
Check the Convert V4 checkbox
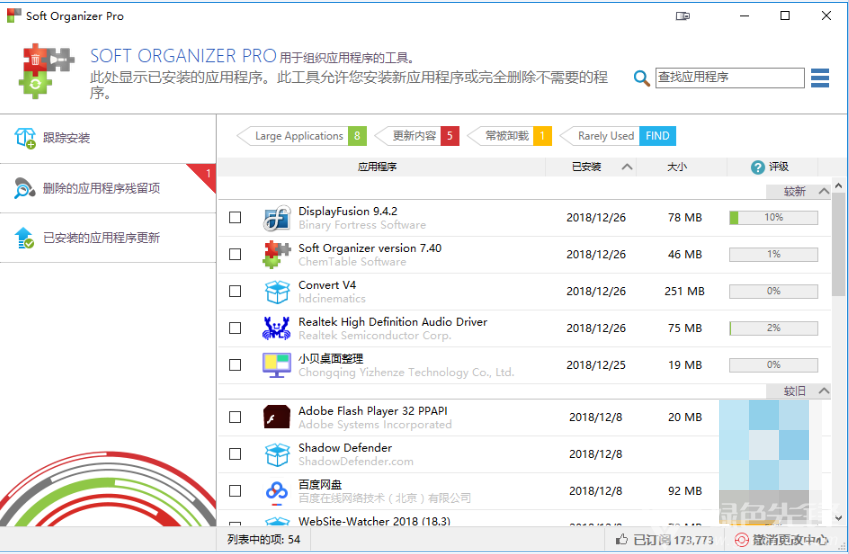coord(235,291)
